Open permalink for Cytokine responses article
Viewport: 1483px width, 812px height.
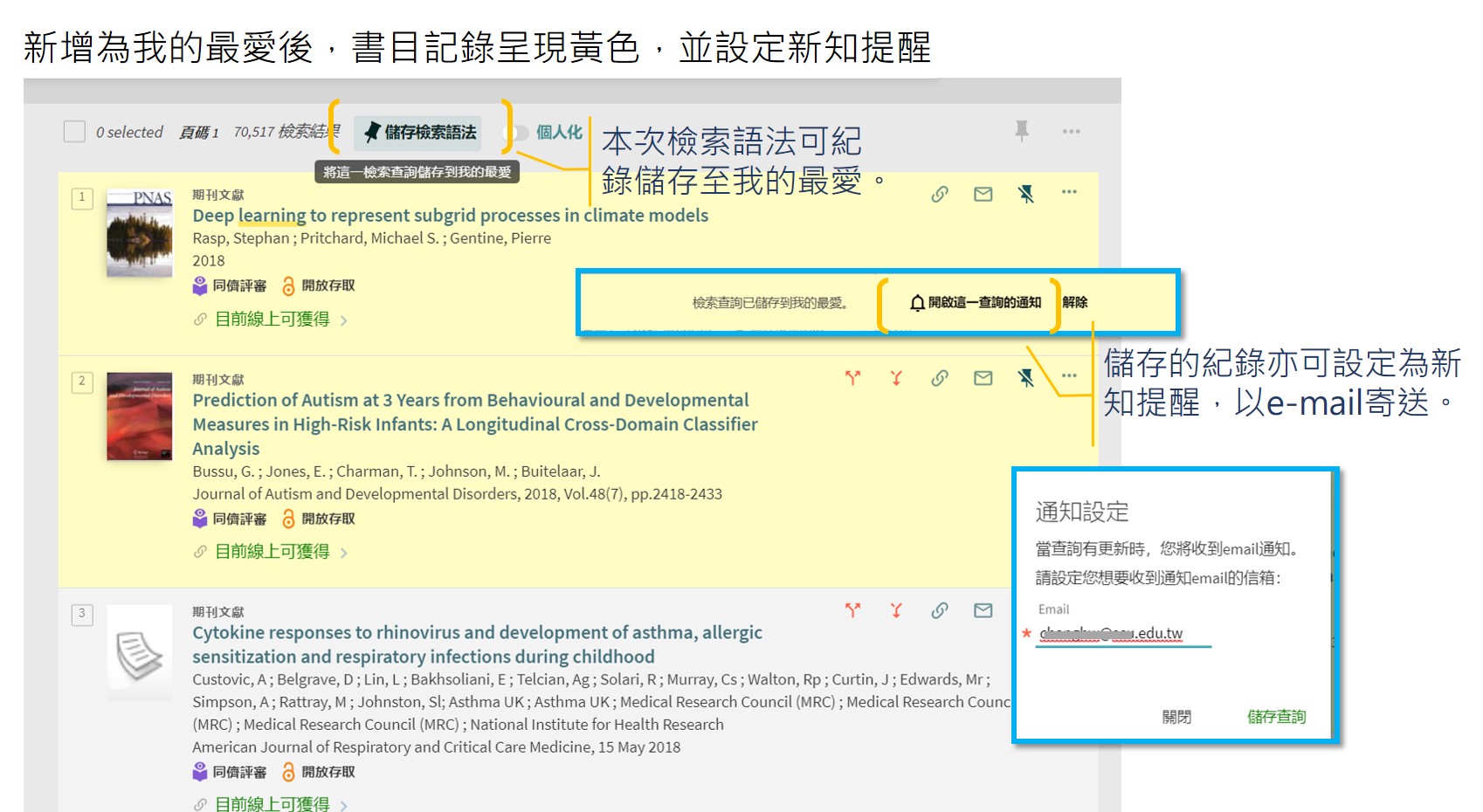point(940,610)
